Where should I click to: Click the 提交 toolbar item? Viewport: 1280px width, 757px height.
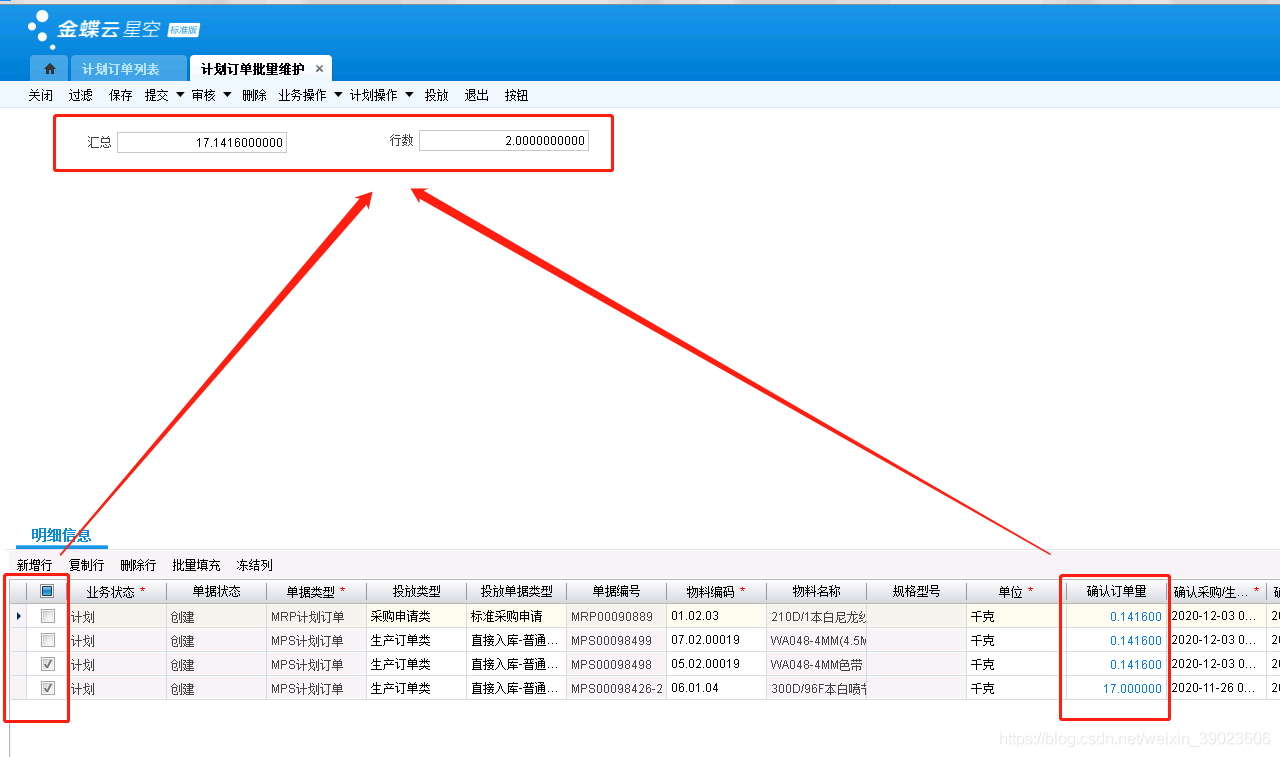pyautogui.click(x=156, y=95)
